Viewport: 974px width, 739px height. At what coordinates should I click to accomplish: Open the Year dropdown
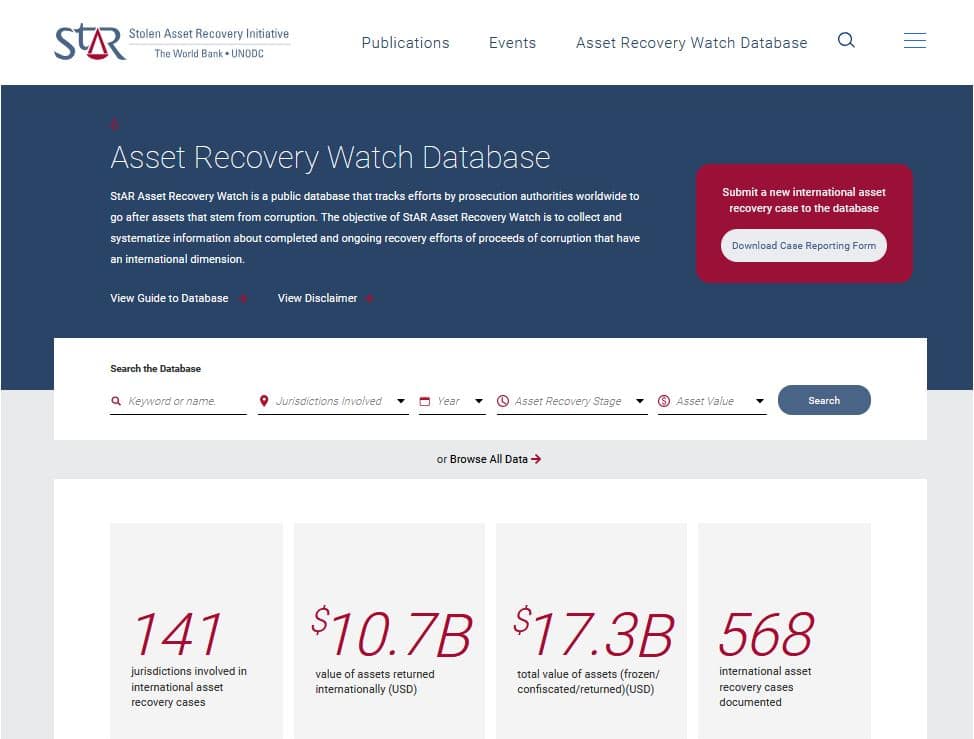coord(479,401)
